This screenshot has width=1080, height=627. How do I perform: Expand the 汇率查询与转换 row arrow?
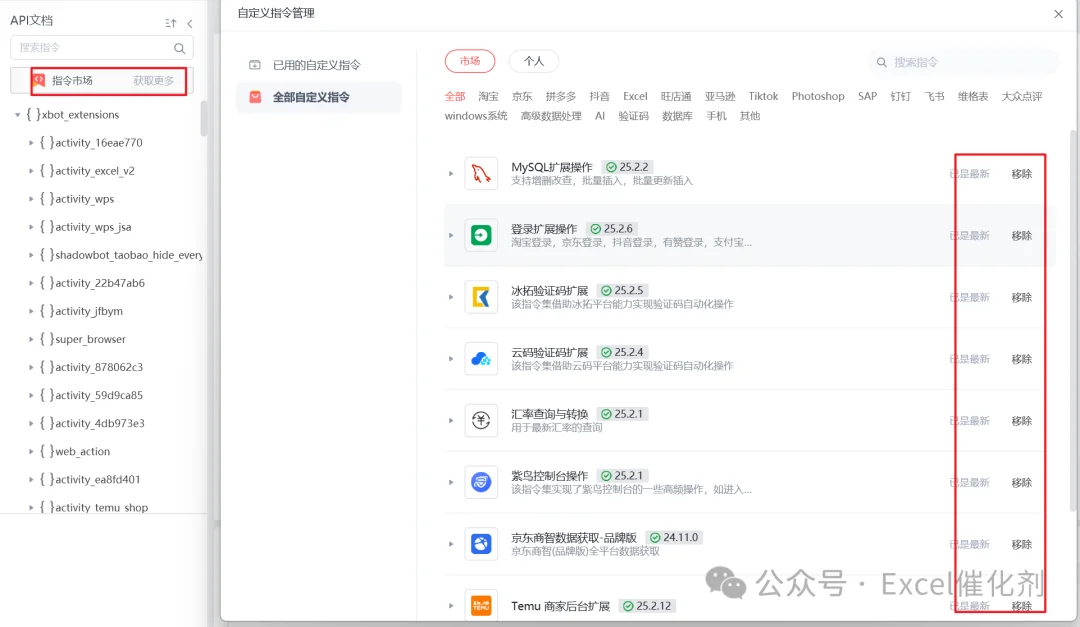[451, 420]
